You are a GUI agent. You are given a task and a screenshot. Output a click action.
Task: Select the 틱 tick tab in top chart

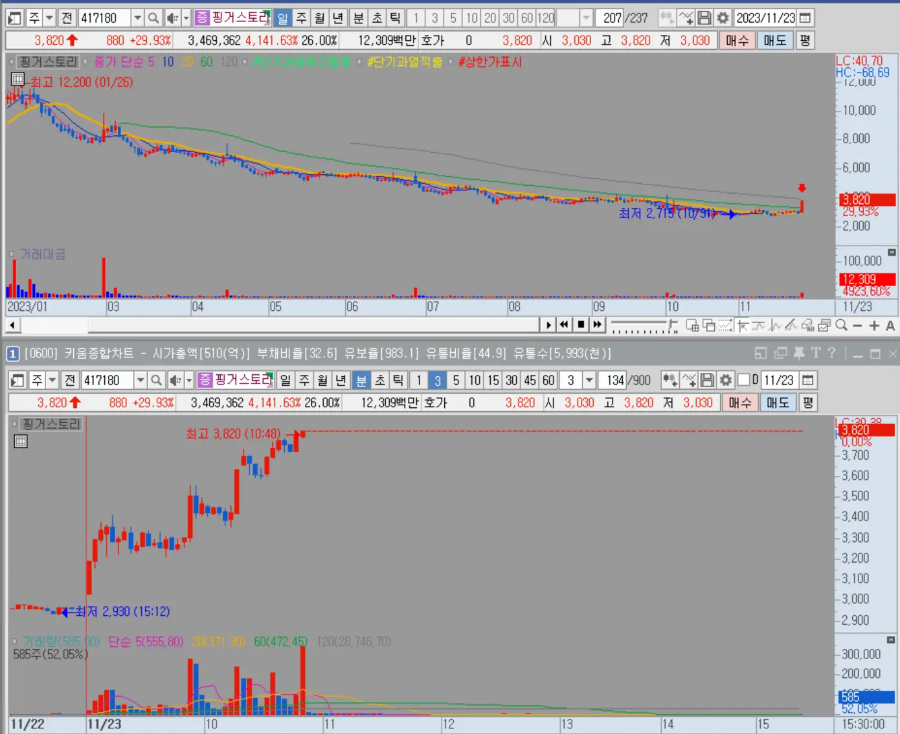(395, 18)
